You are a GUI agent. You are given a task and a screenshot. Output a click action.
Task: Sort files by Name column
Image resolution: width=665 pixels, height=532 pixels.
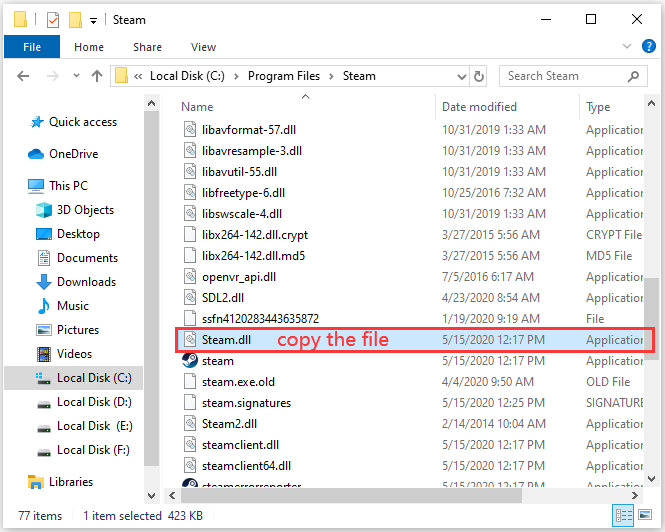tap(197, 107)
